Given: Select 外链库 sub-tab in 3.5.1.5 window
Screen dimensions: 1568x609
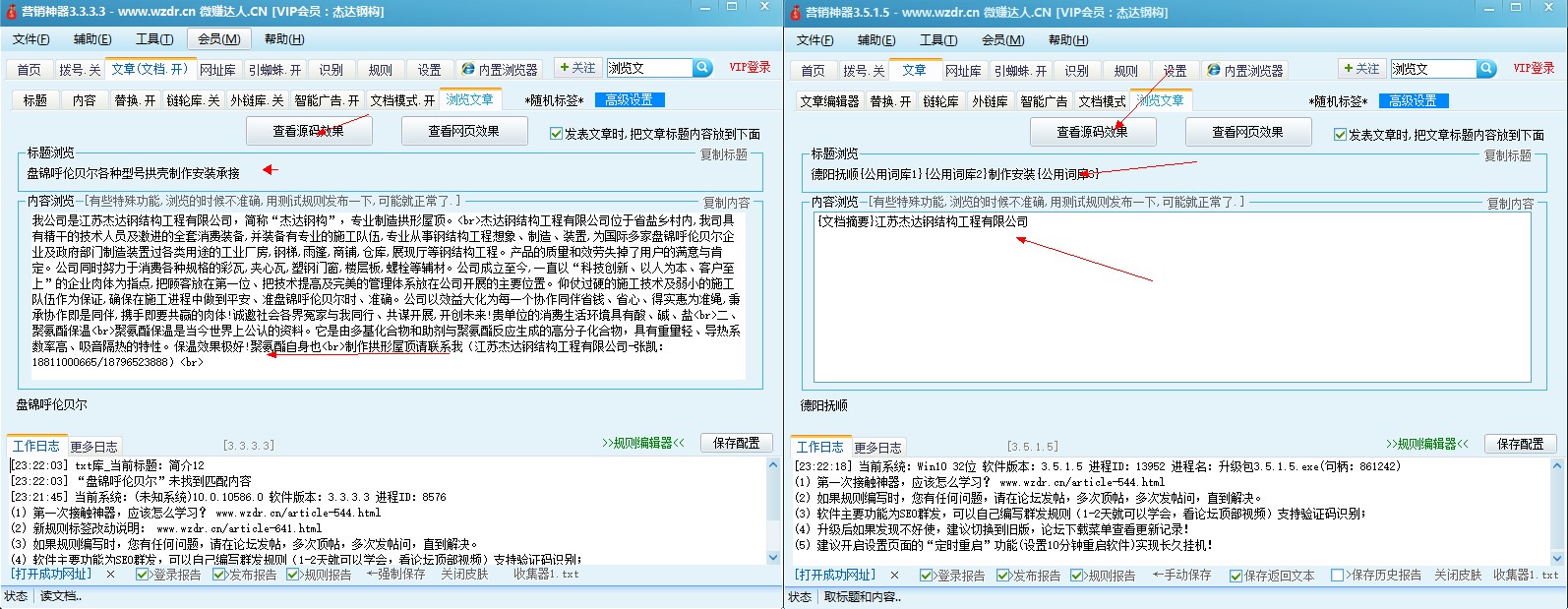Looking at the screenshot, I should pos(990,101).
